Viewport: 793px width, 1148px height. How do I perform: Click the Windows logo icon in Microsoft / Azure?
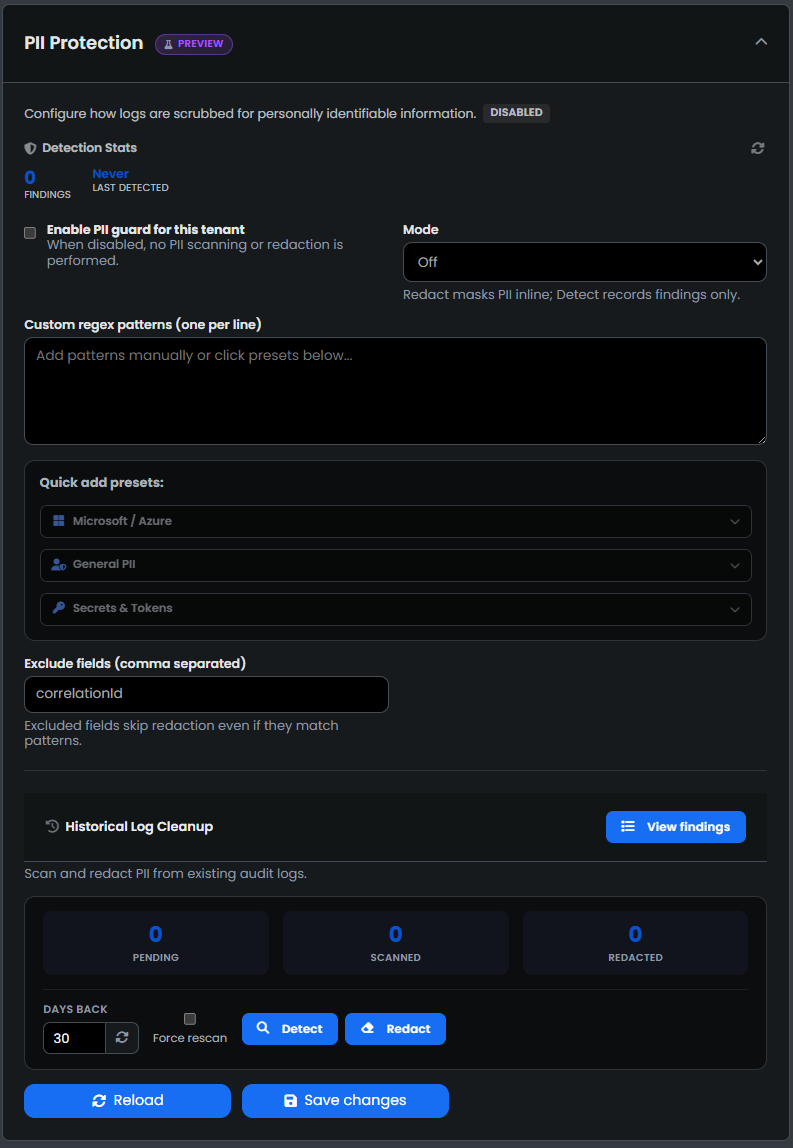[x=59, y=521]
